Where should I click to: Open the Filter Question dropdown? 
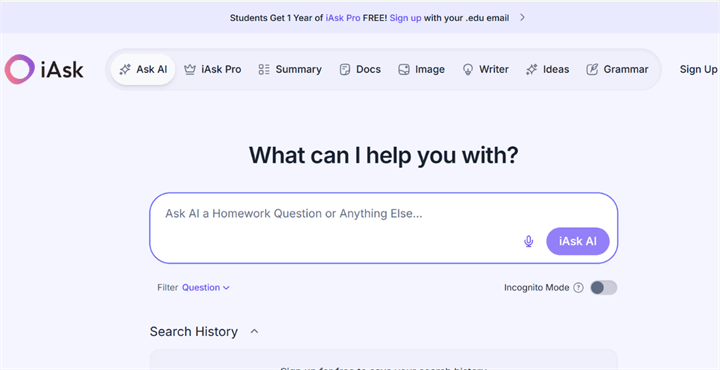click(x=206, y=288)
